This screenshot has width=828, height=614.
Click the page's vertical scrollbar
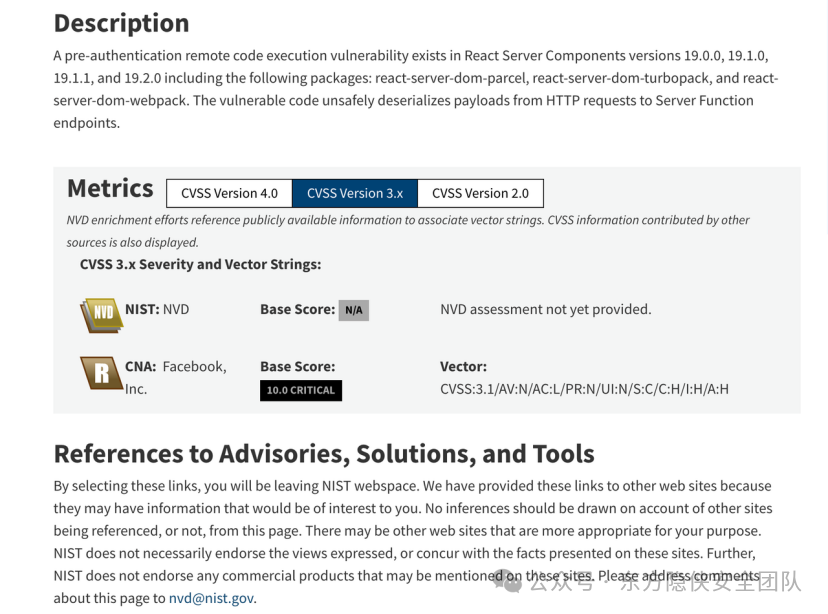[825, 116]
